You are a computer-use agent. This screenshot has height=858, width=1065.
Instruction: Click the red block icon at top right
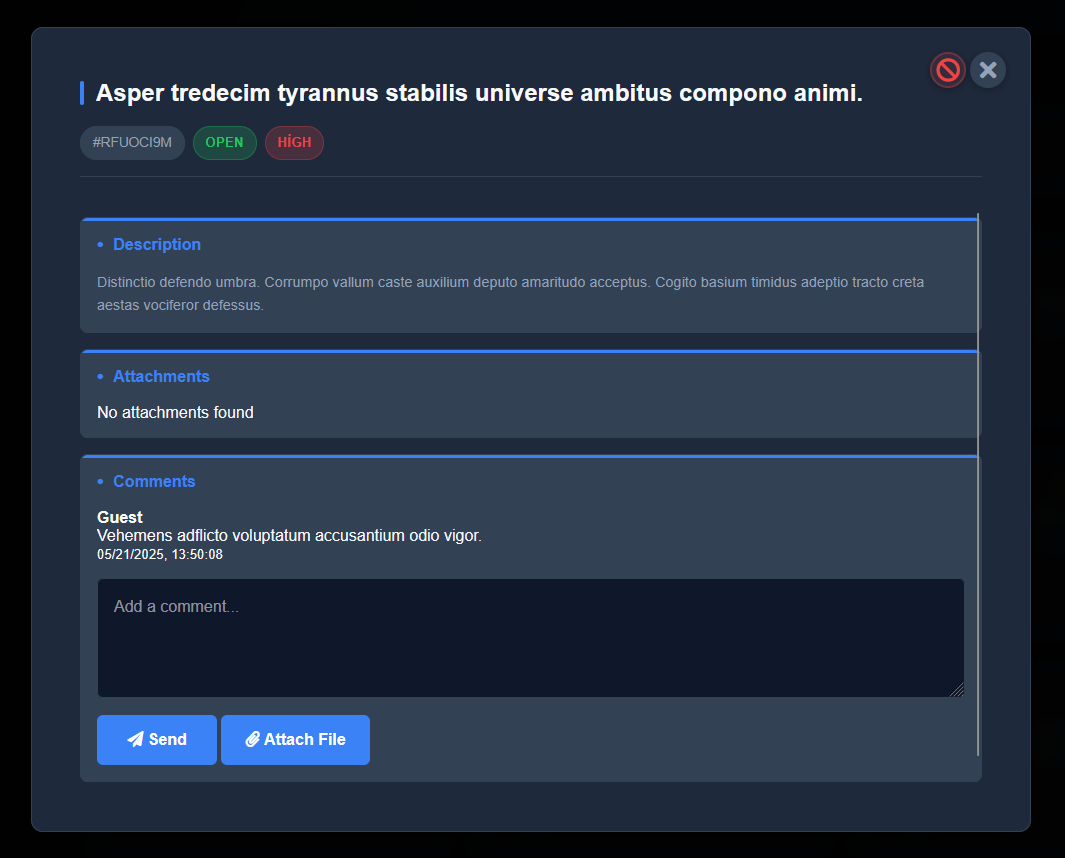point(947,70)
